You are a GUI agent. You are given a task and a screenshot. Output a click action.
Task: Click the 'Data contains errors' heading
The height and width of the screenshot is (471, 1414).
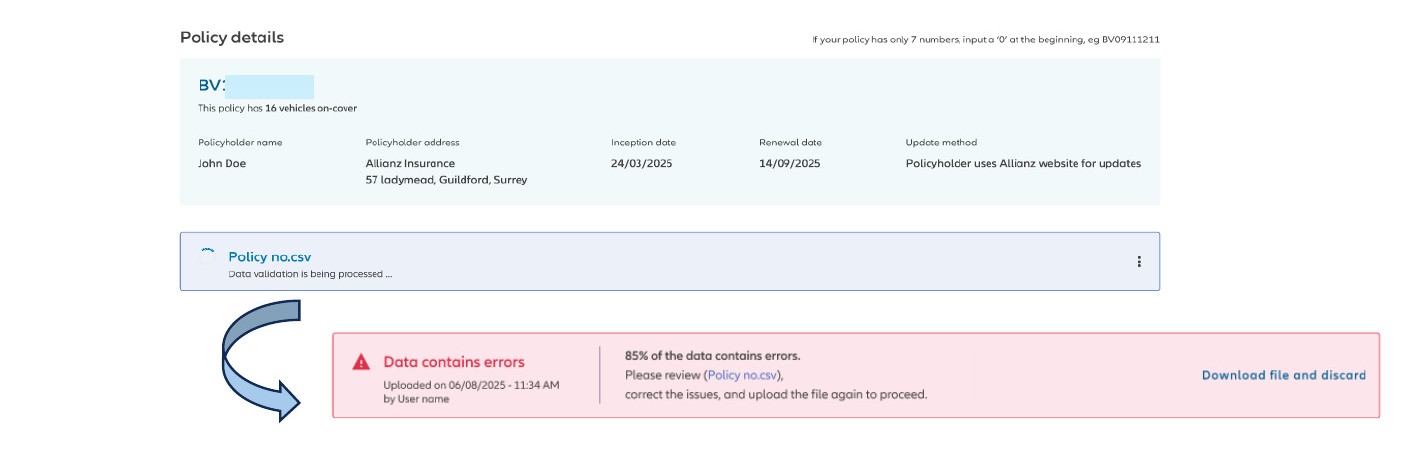point(454,362)
